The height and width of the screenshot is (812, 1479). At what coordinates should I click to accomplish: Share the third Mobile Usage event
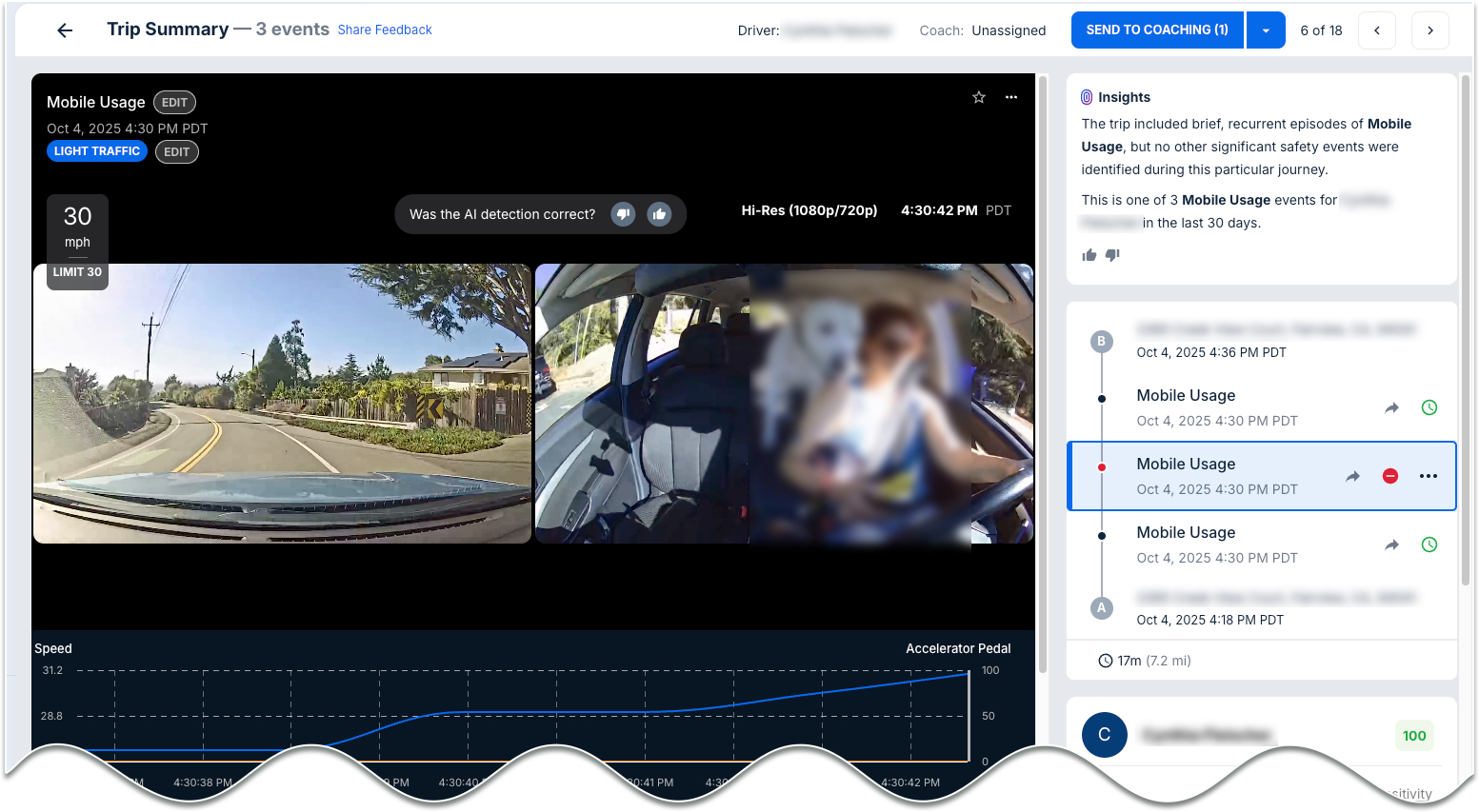tap(1391, 545)
